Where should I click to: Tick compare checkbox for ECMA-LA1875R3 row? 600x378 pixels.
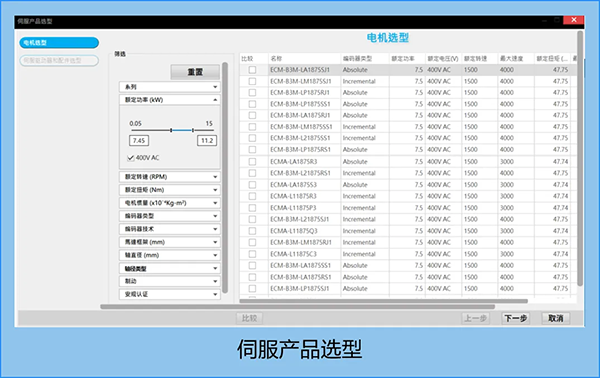pyautogui.click(x=252, y=161)
